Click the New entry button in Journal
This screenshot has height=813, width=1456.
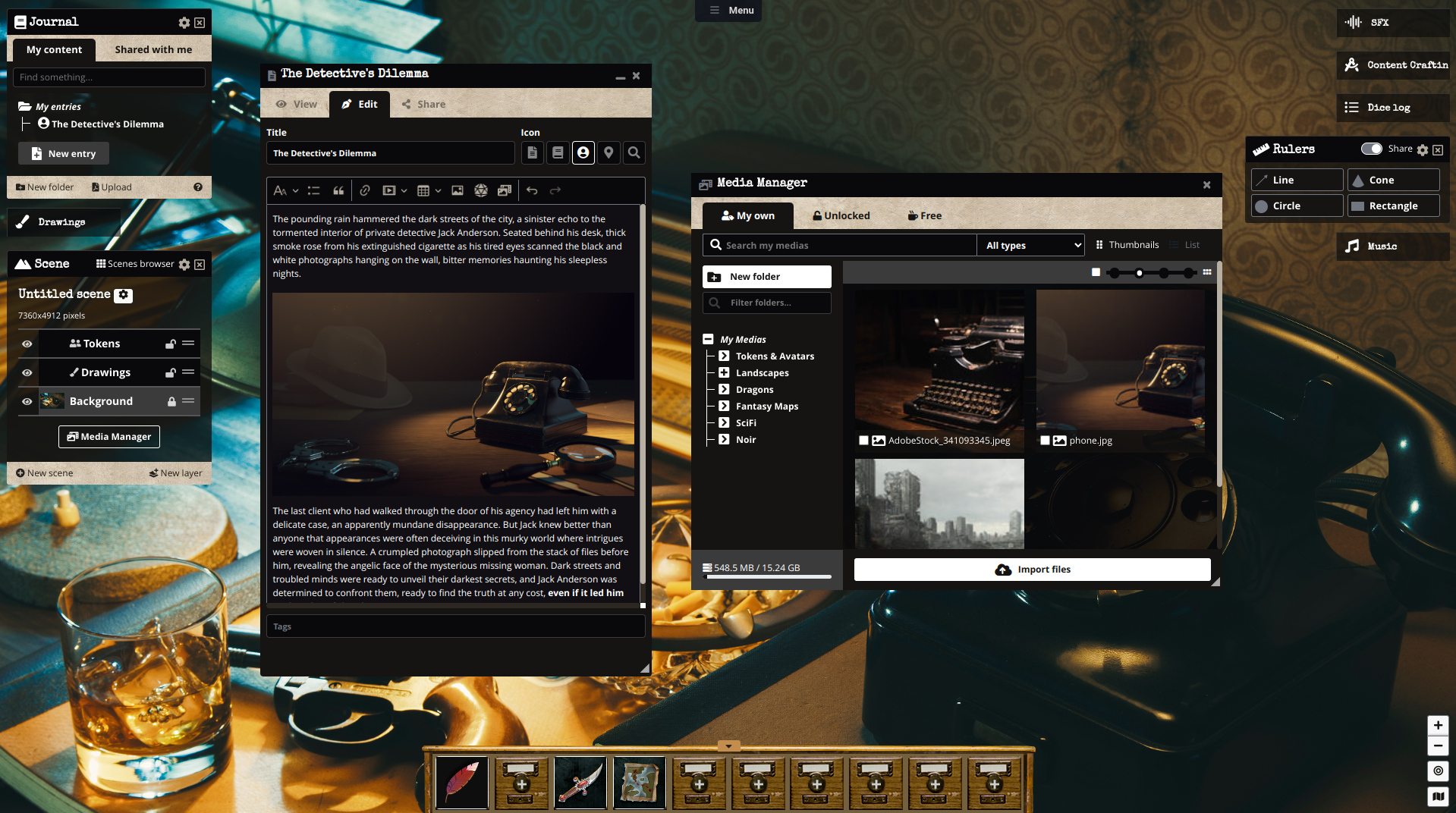[x=64, y=154]
